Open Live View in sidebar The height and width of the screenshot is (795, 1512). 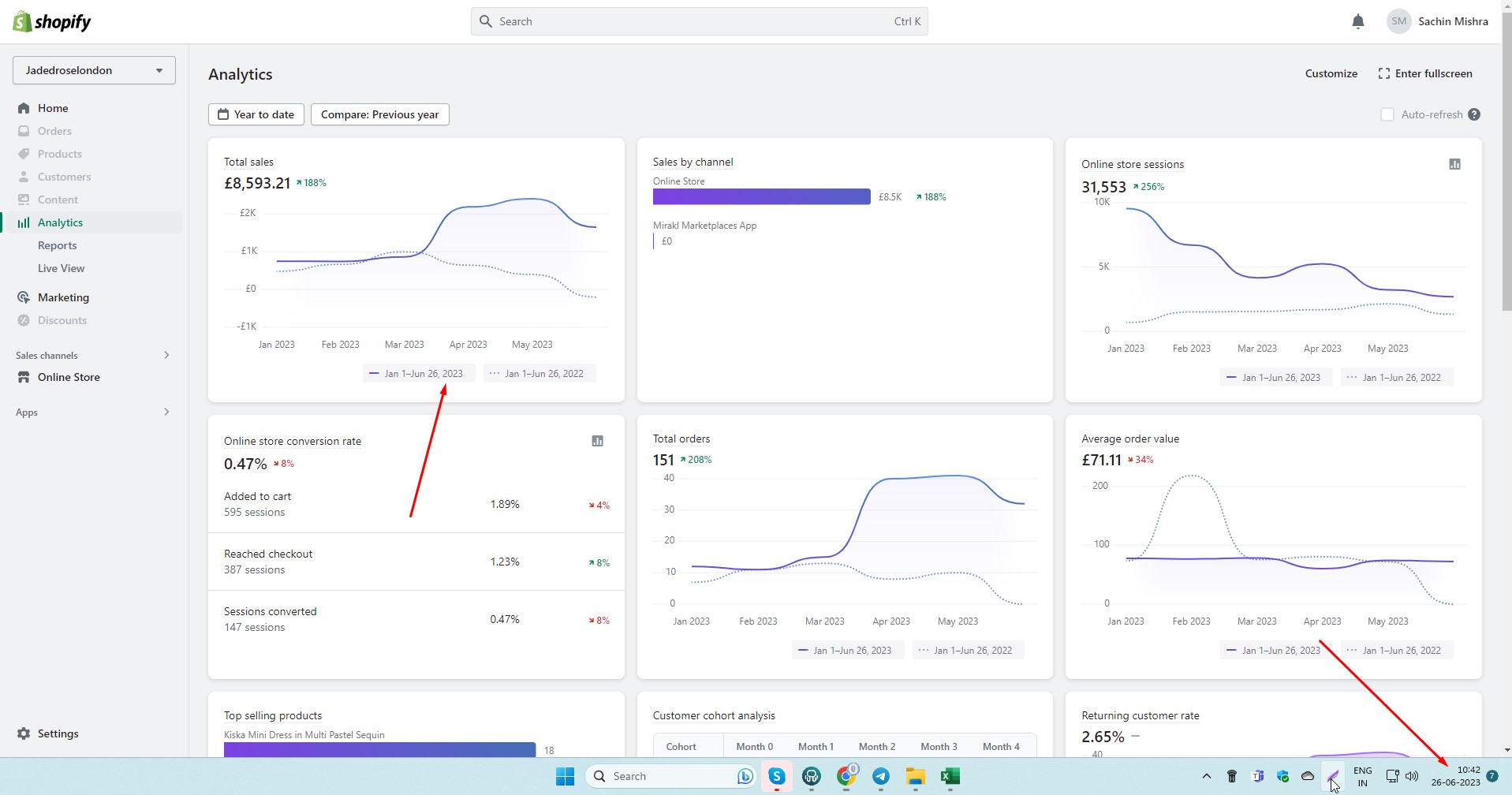pos(62,268)
